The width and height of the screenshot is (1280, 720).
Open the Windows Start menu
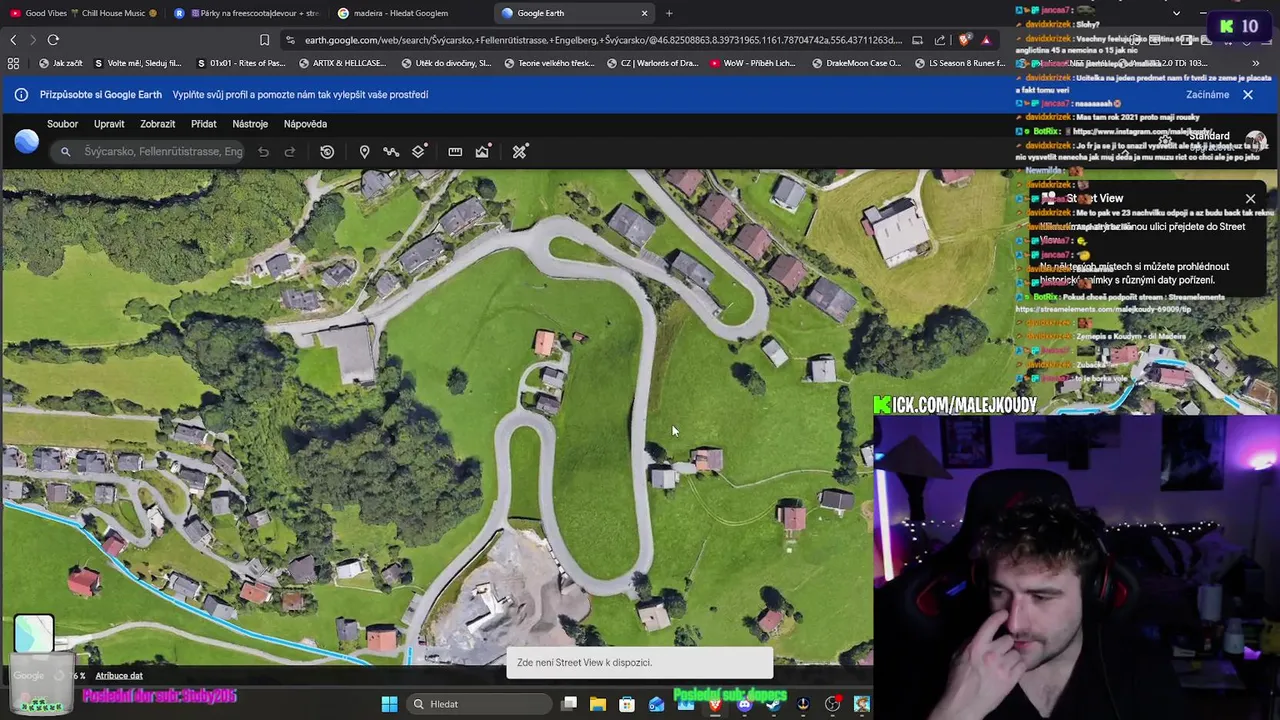(389, 704)
